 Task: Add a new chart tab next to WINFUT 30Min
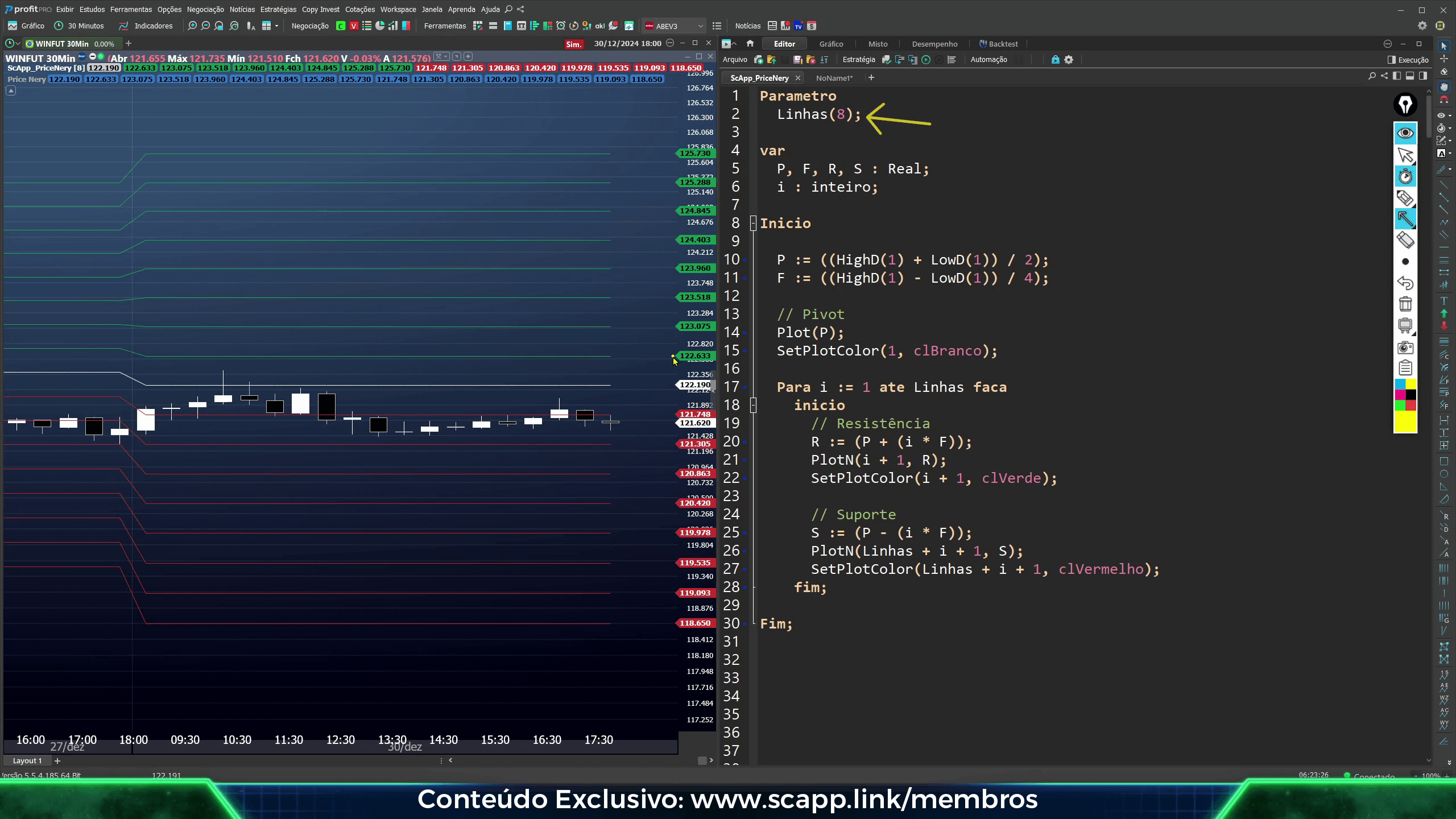(129, 43)
